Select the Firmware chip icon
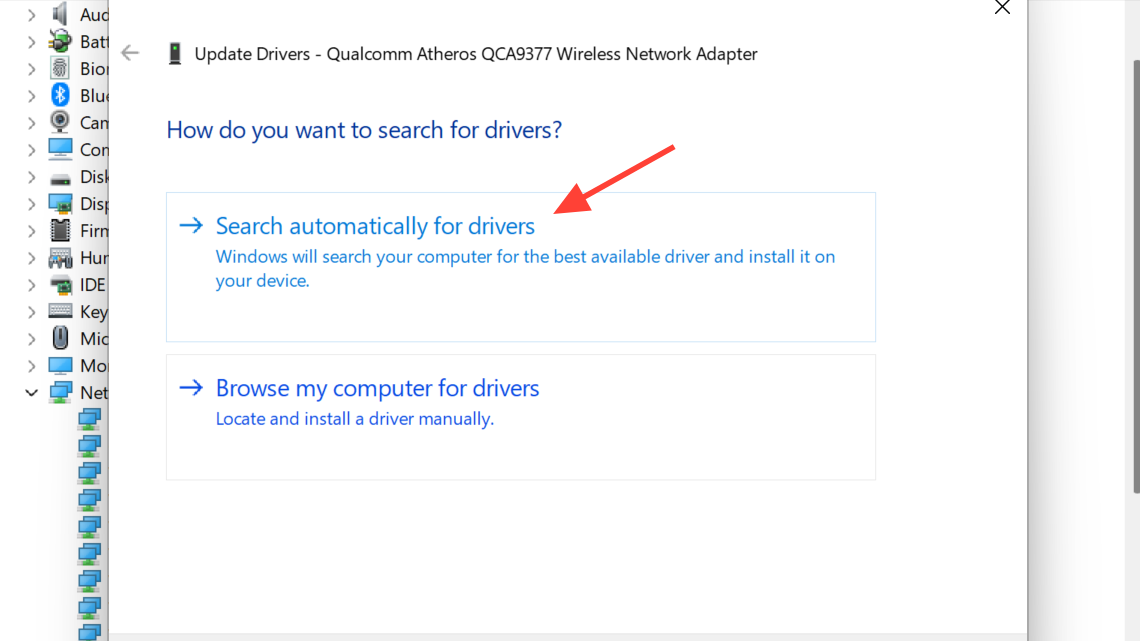This screenshot has width=1140, height=641. coord(60,230)
